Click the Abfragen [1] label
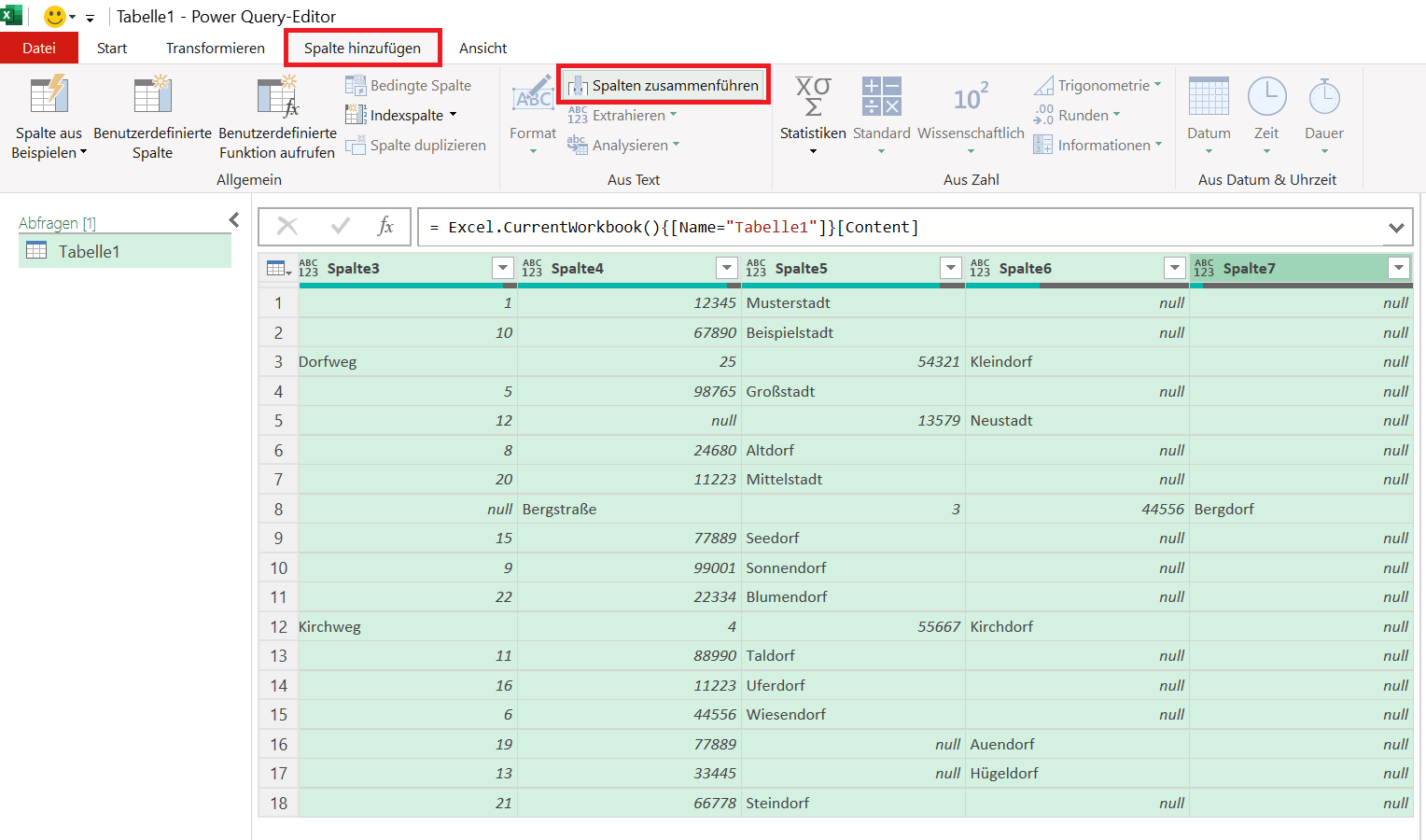This screenshot has width=1426, height=840. [x=57, y=223]
